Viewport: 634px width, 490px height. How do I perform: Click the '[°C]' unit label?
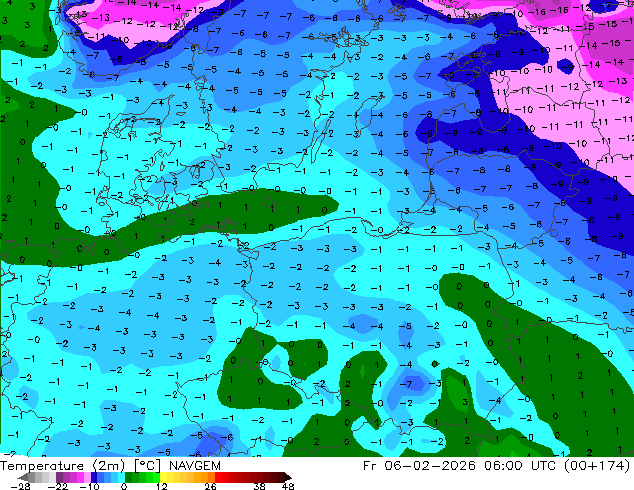pos(148,466)
